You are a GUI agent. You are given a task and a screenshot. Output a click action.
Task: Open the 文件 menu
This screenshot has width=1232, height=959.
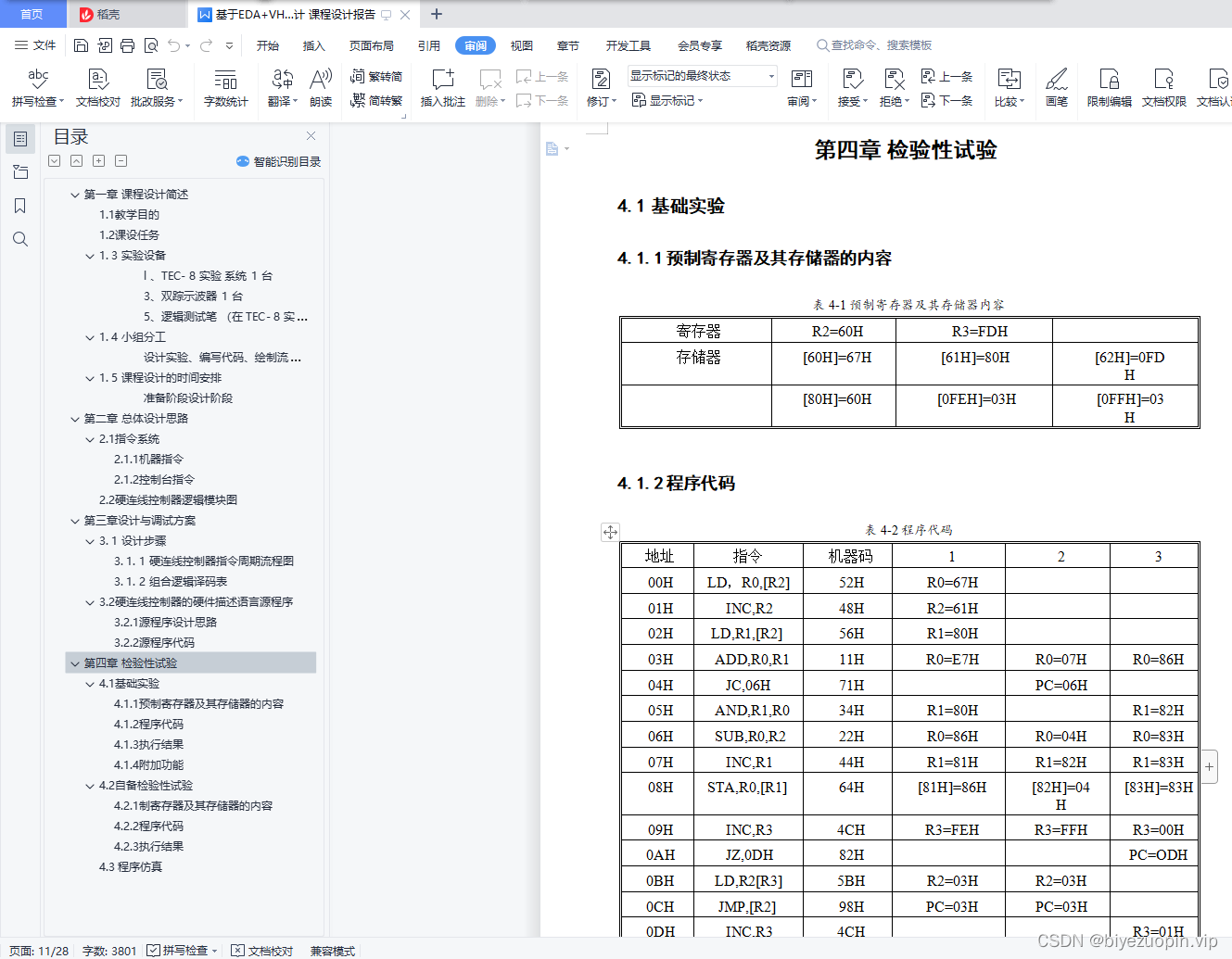tap(35, 45)
